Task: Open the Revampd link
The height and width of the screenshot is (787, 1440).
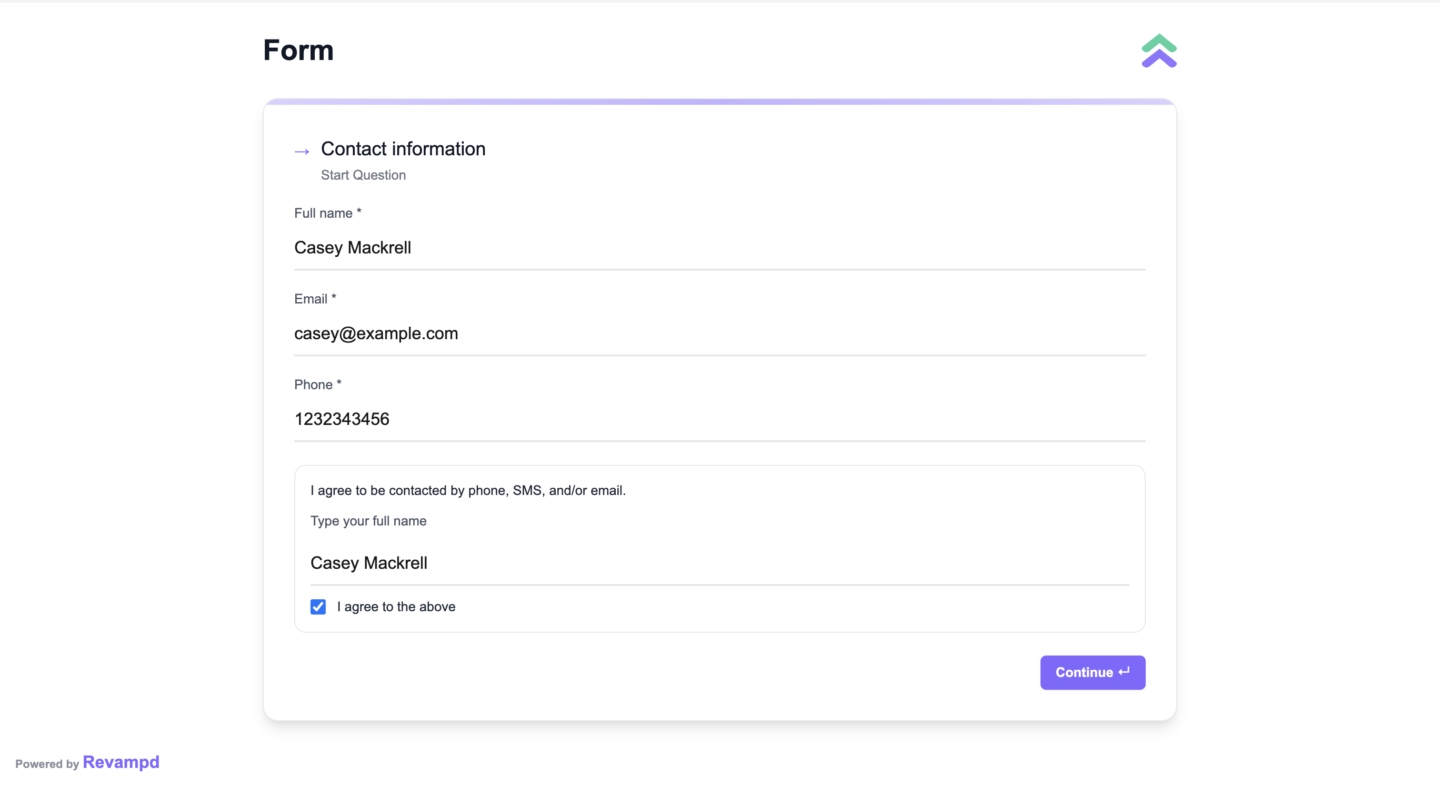Action: [x=121, y=762]
